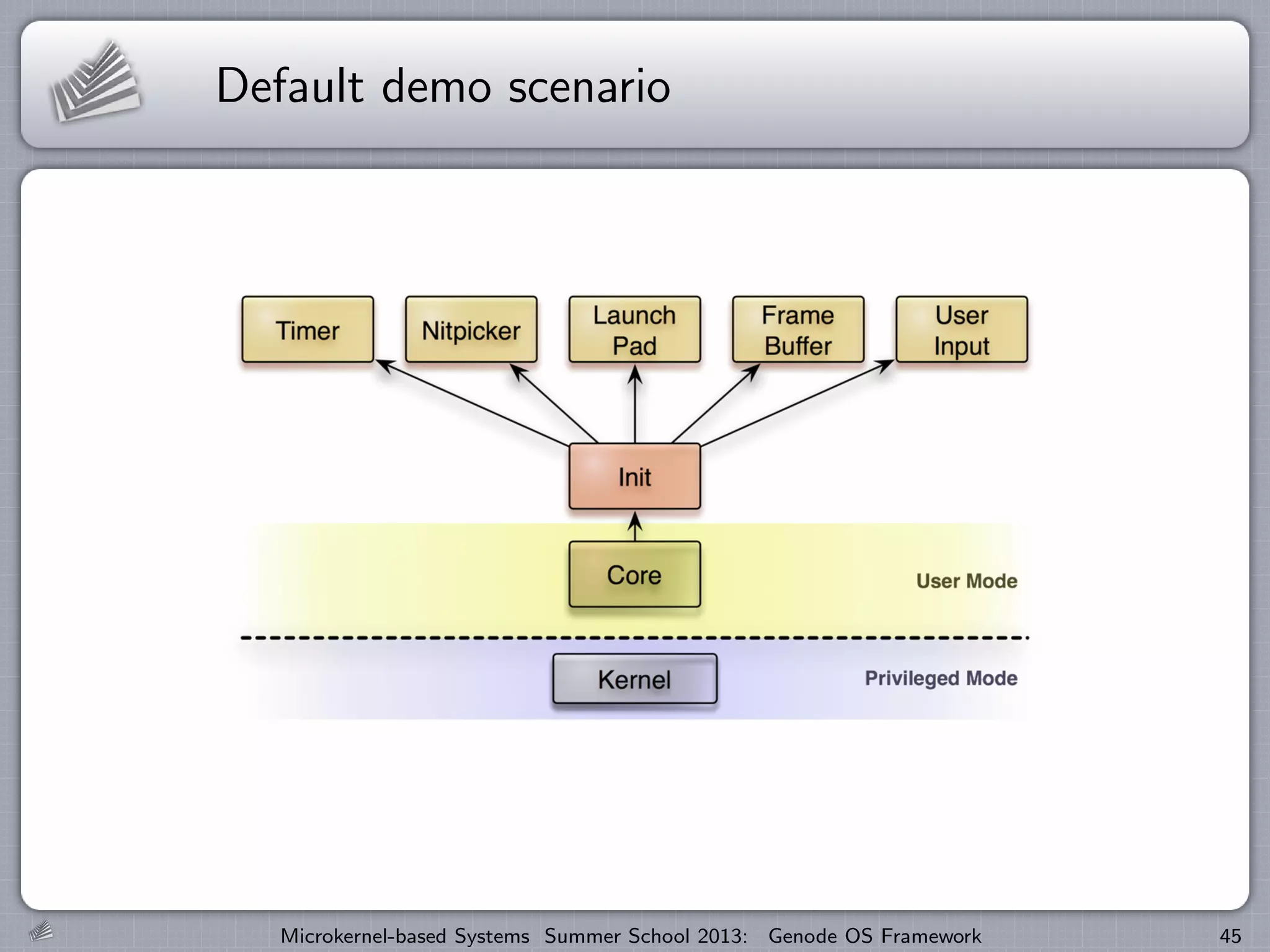Click Genode OS Framework footer text

(x=874, y=936)
